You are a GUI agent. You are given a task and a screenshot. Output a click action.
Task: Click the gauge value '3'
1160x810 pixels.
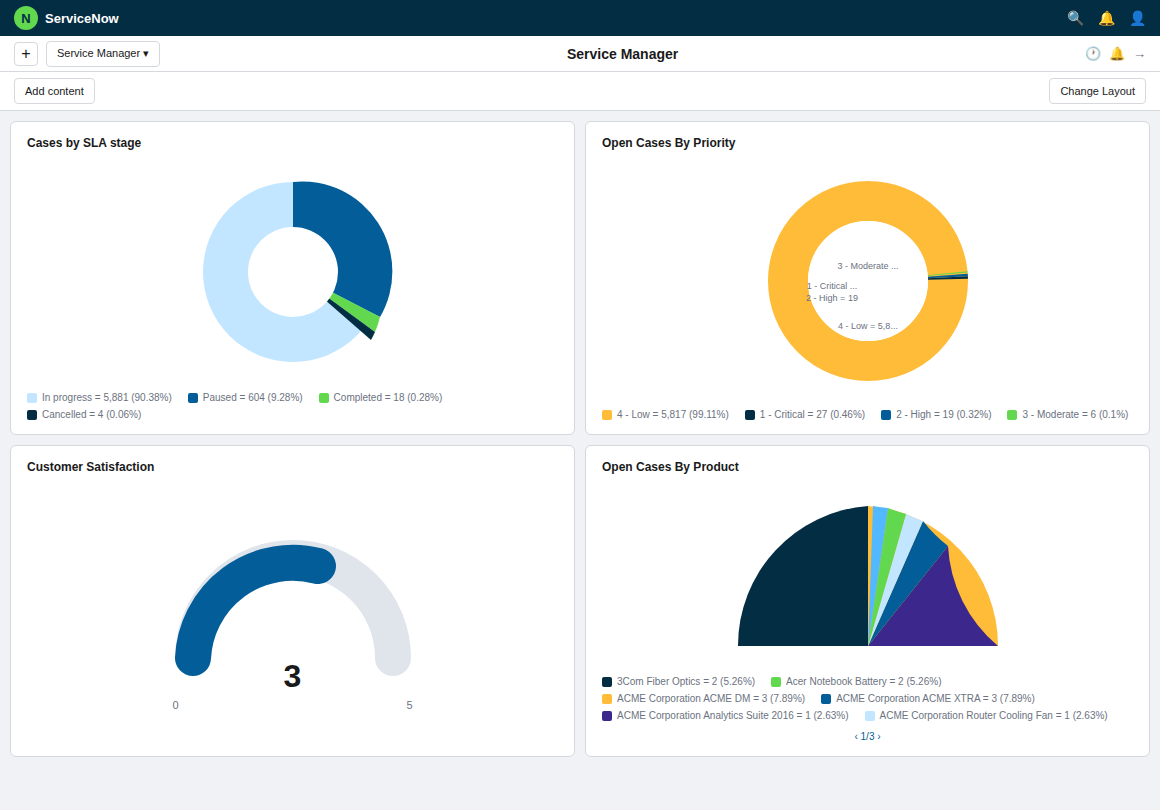(292, 676)
